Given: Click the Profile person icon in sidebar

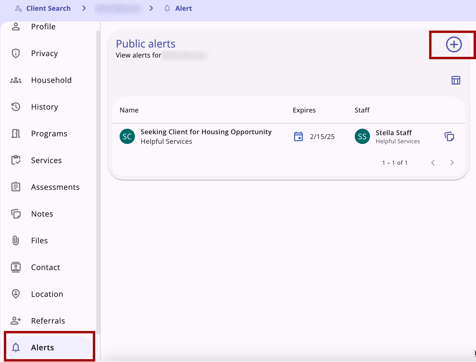Looking at the screenshot, I should (x=16, y=26).
